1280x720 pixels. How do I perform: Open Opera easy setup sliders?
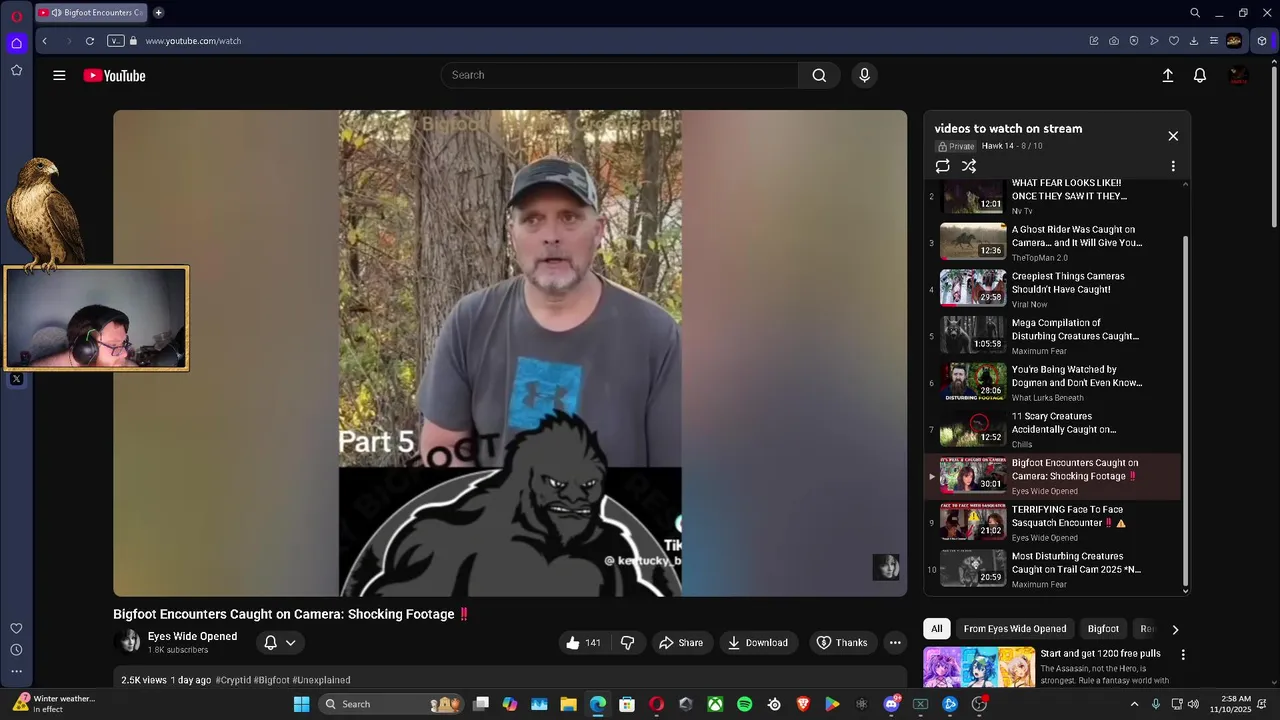tap(1214, 41)
